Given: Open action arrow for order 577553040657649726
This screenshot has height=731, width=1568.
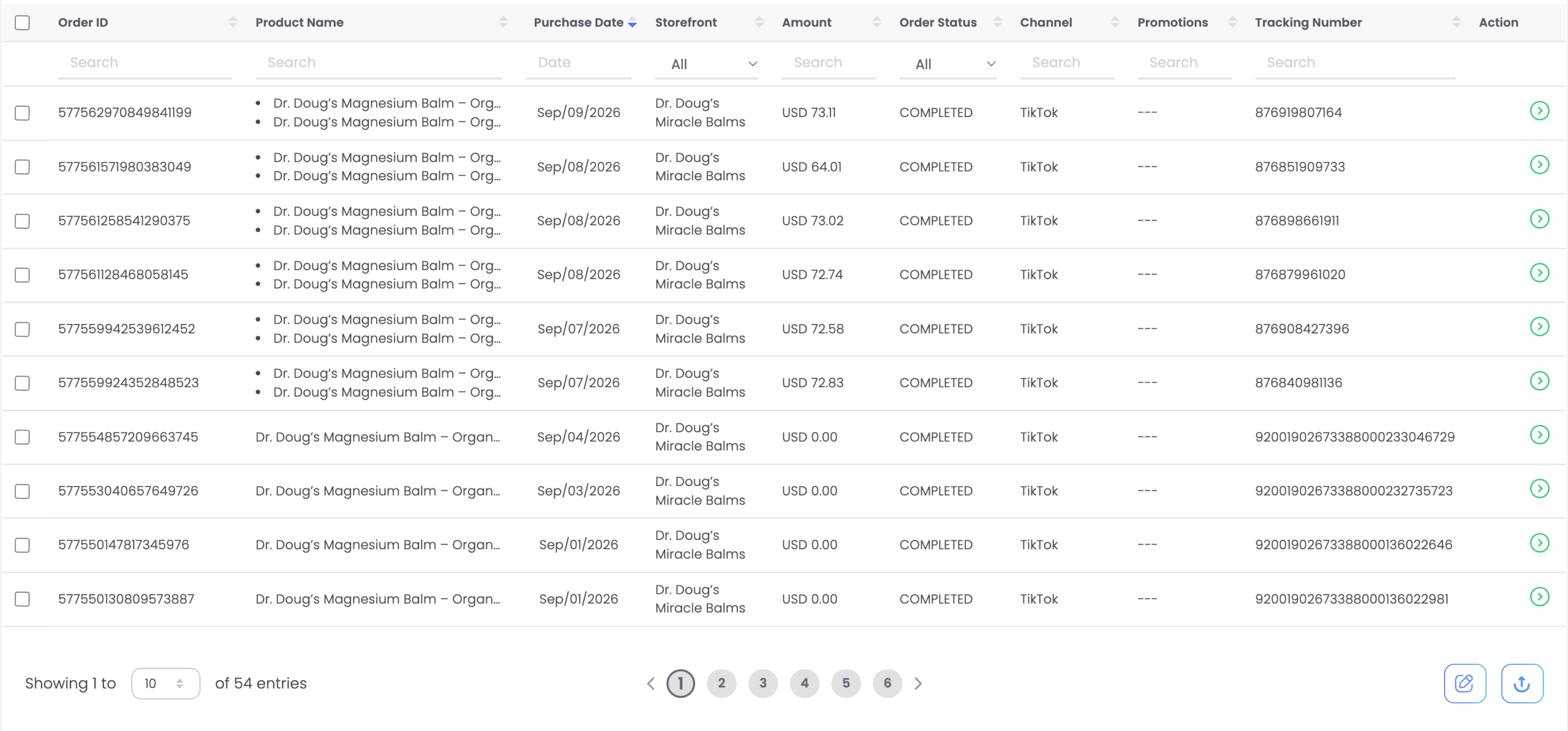Looking at the screenshot, I should tap(1539, 489).
